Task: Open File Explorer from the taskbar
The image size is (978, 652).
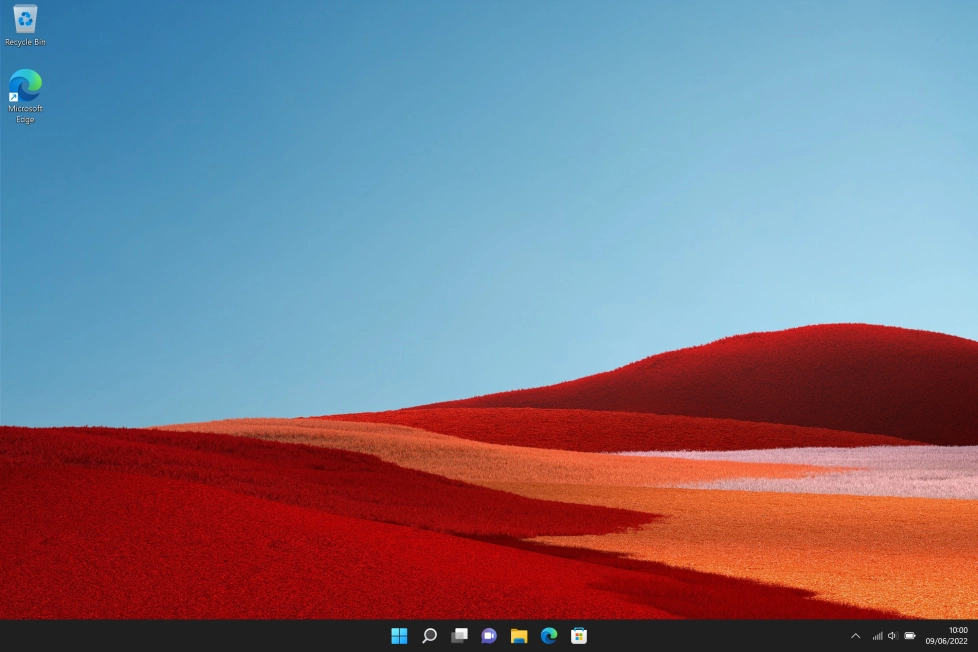Action: click(x=518, y=635)
